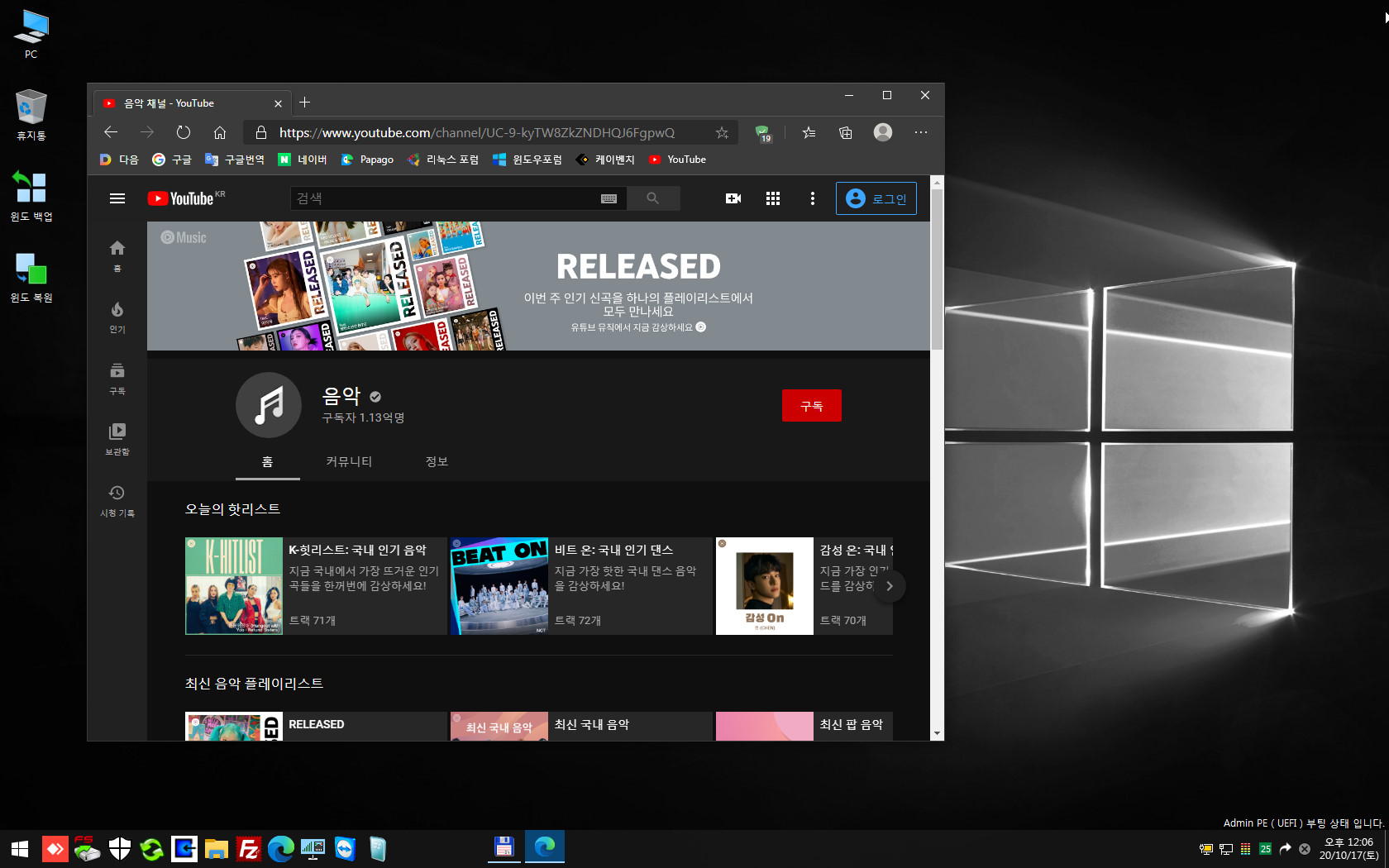
Task: Open the 감성 On playlist thumbnail
Action: pyautogui.click(x=765, y=586)
